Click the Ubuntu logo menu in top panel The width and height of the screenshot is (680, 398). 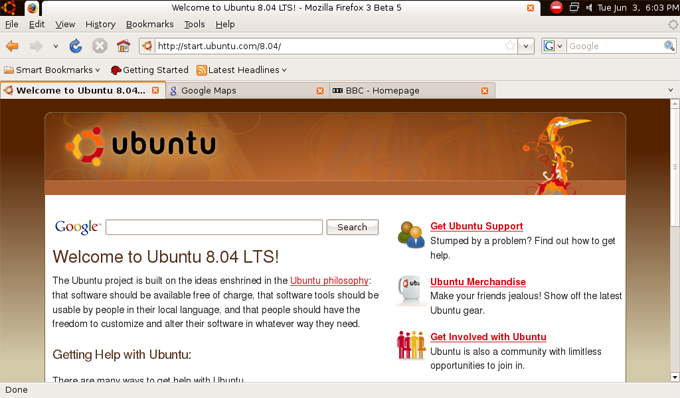[x=9, y=7]
